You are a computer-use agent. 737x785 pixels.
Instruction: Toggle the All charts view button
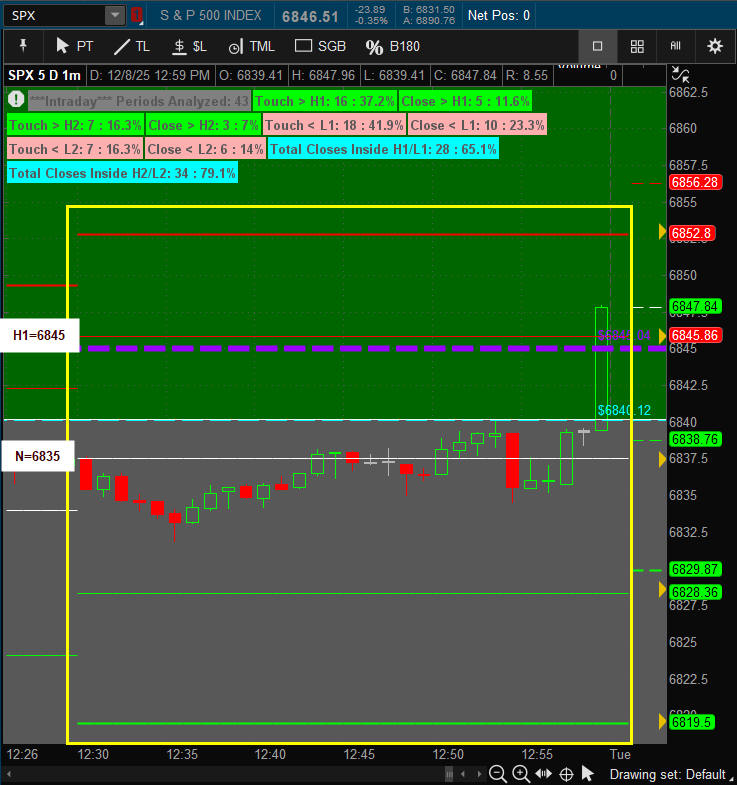coord(675,46)
